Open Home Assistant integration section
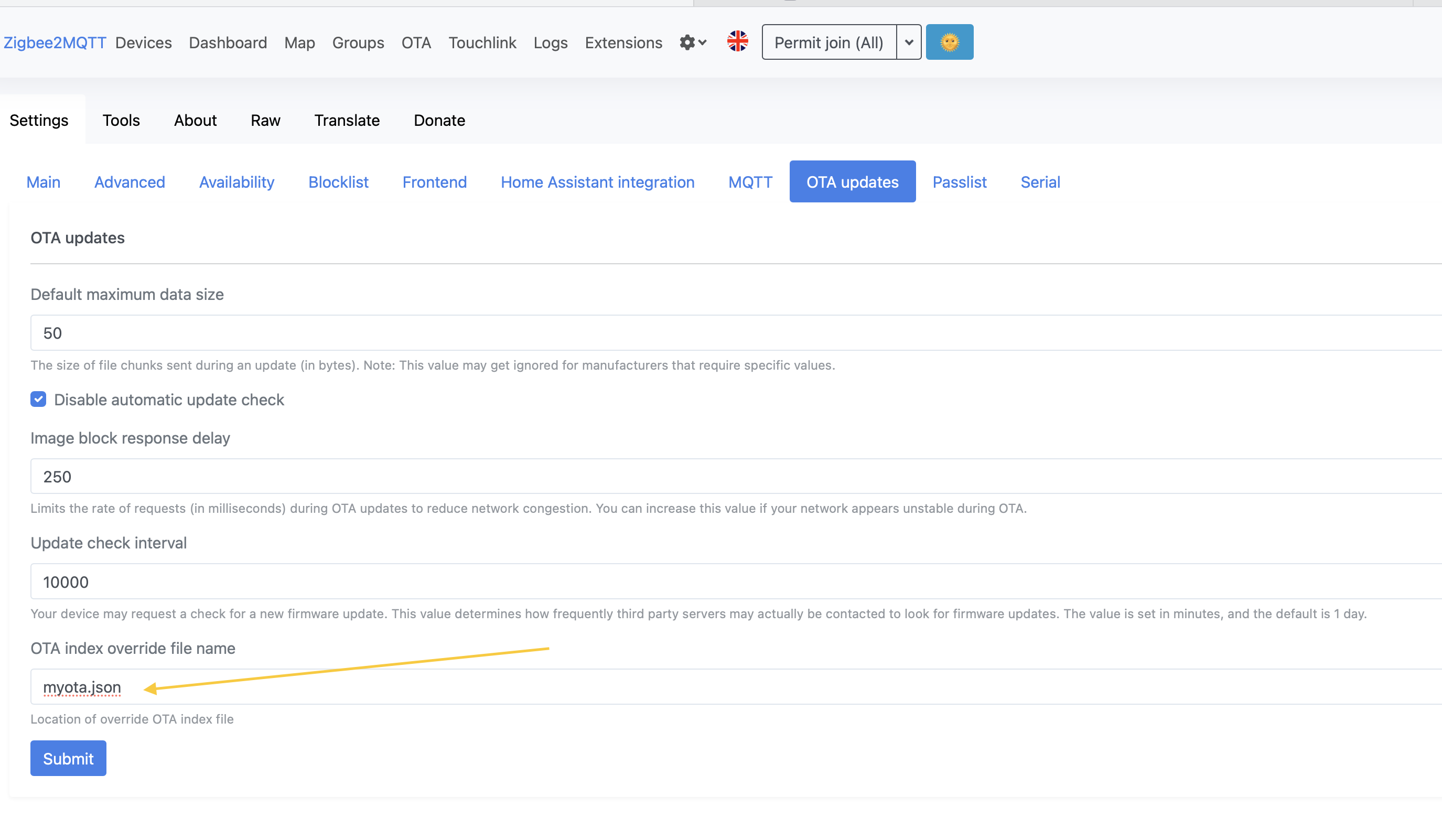Viewport: 1442px width, 840px height. 598,182
